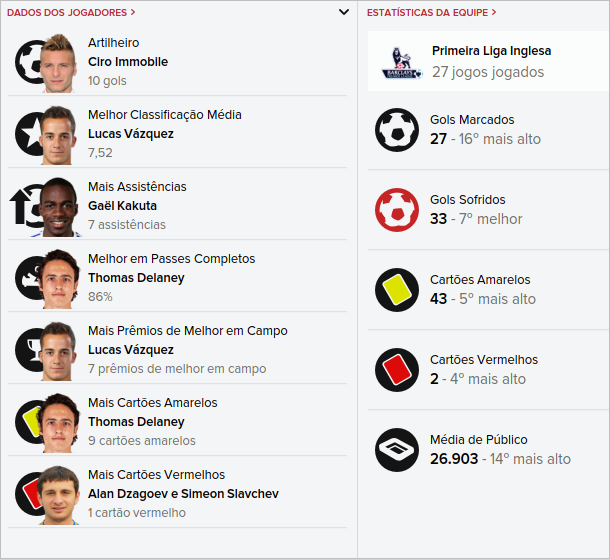Click the red goals conceded football icon
The height and width of the screenshot is (559, 610).
coord(397,210)
